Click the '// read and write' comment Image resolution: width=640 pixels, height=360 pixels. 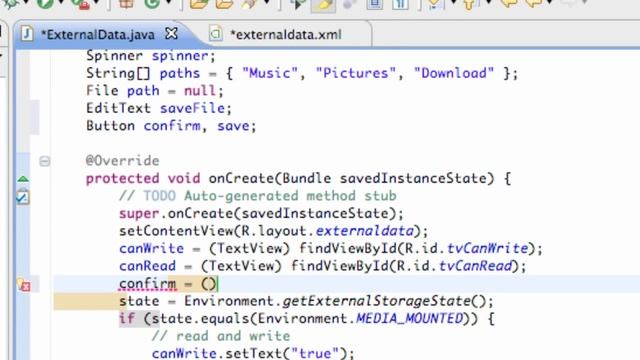[x=221, y=336]
